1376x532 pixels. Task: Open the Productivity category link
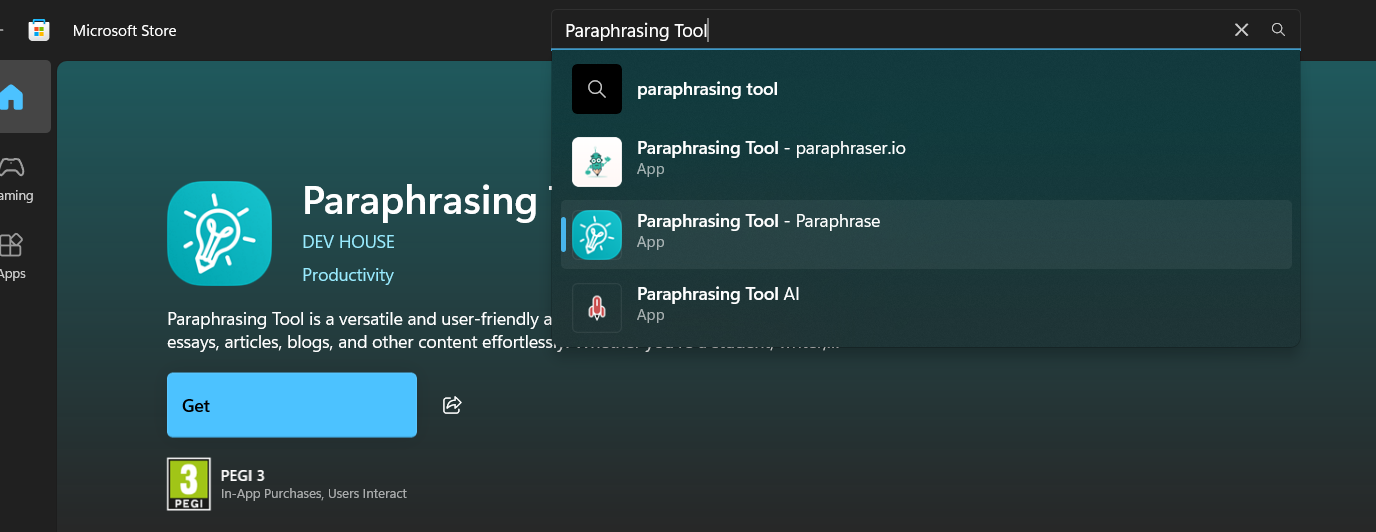(x=348, y=275)
